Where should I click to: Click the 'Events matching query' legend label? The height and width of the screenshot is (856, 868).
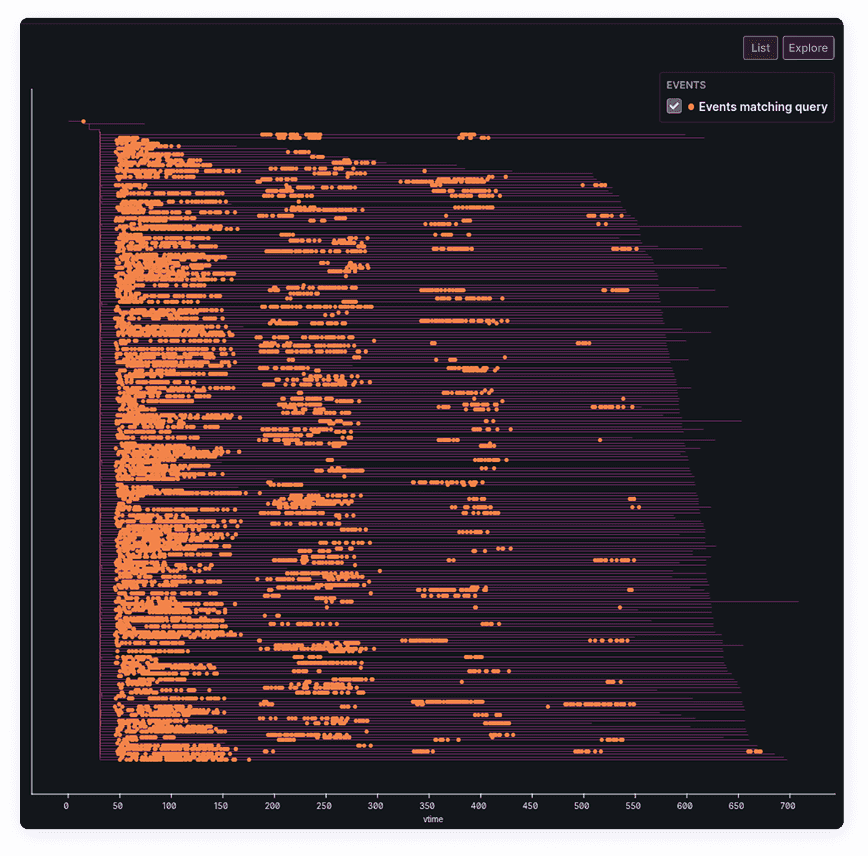(x=762, y=106)
